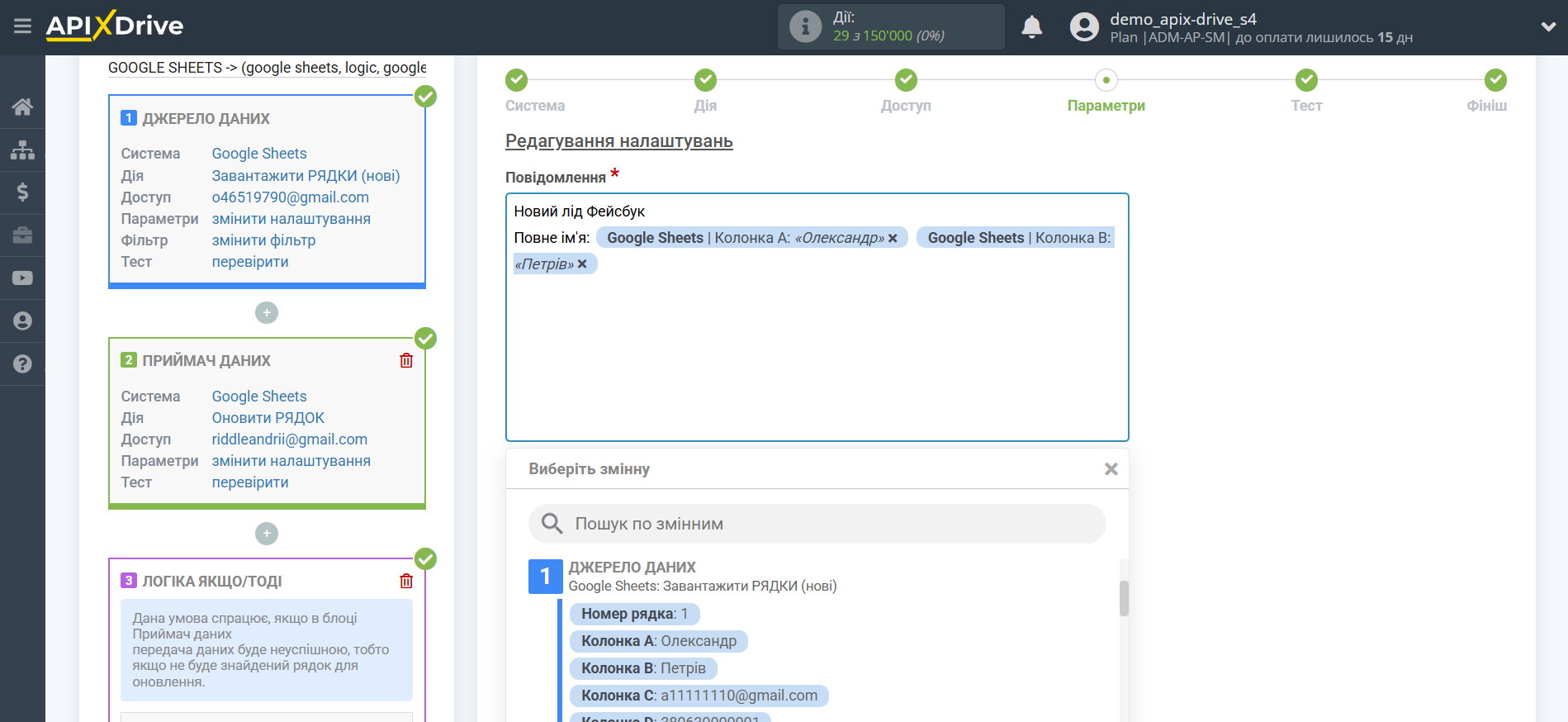Open the home icon in sidebar
Screen dimensions: 1568x722
click(x=22, y=107)
